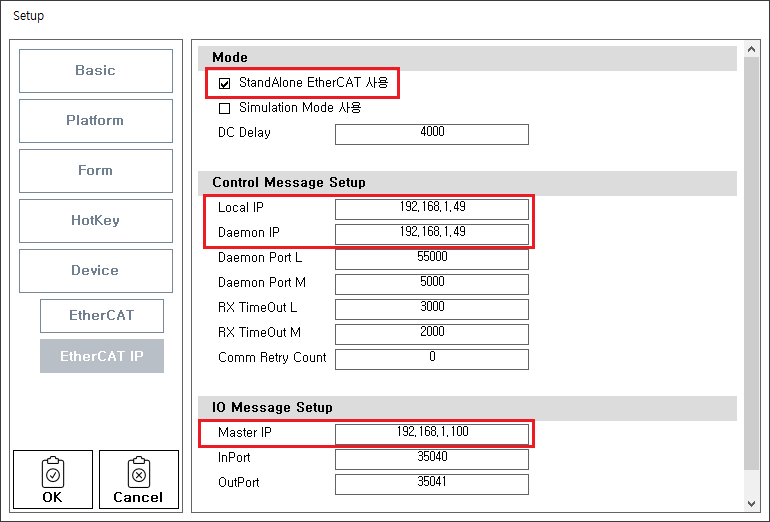Click the DC Delay input field
This screenshot has height=522, width=770.
(x=432, y=134)
